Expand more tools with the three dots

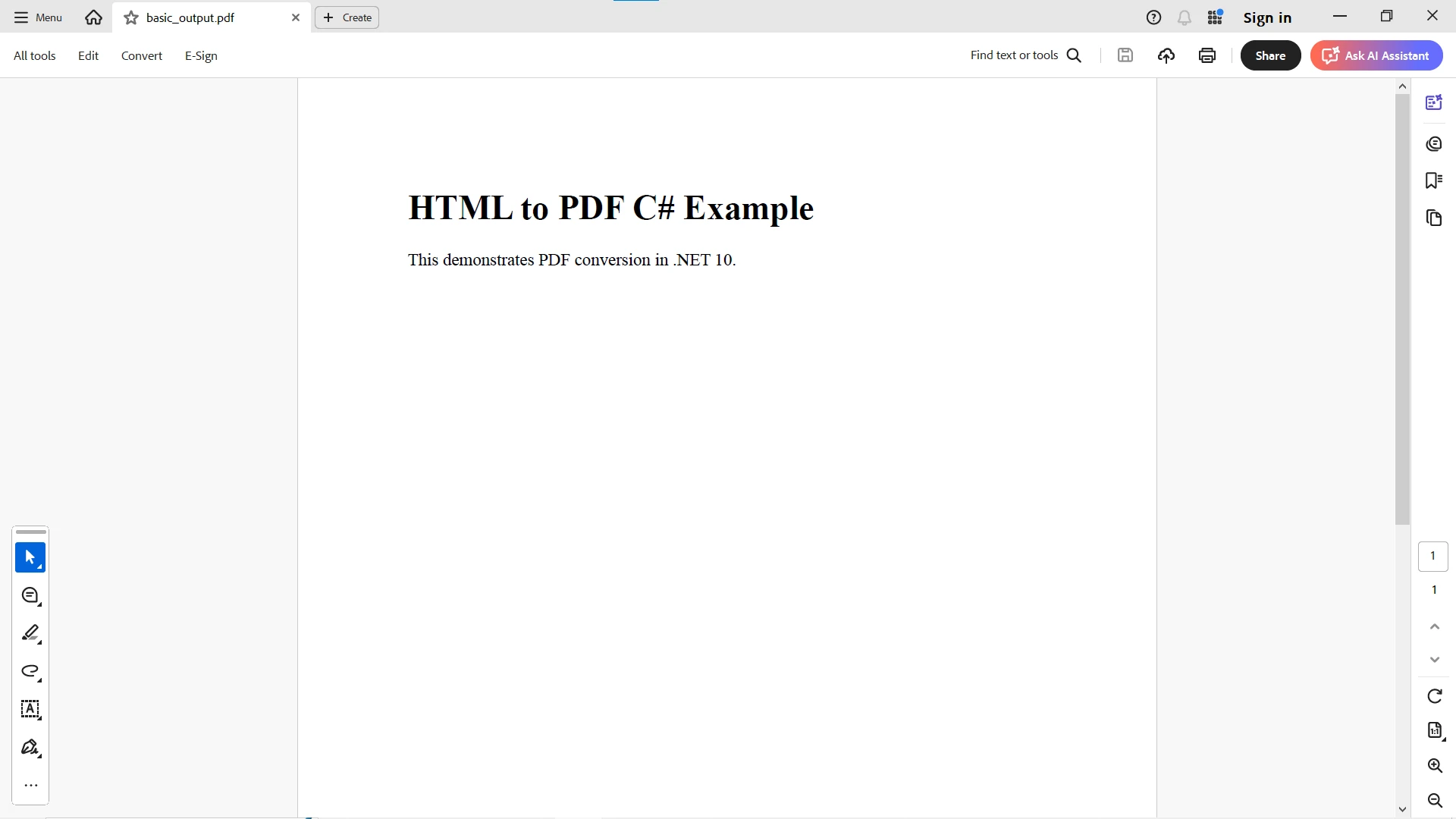(x=30, y=786)
